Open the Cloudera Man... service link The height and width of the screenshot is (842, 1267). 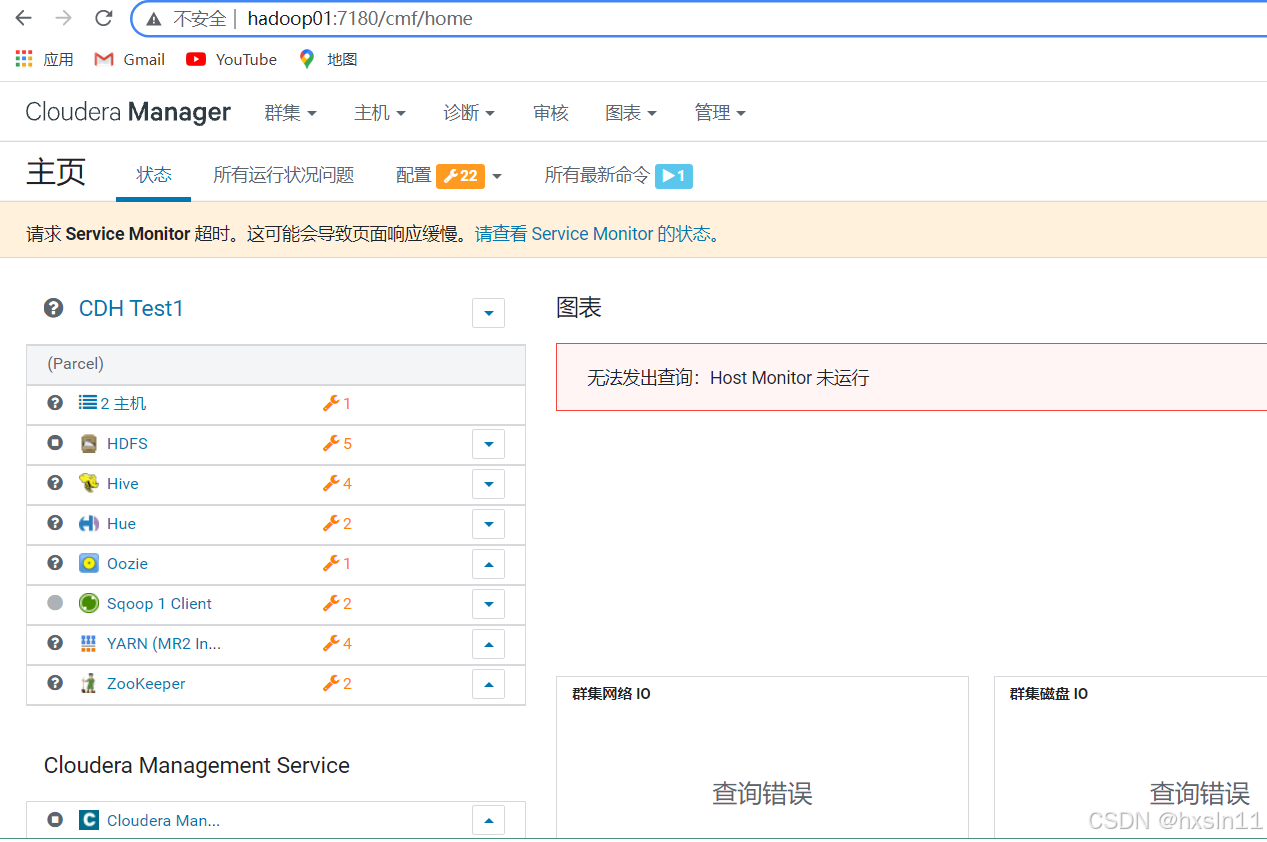[x=163, y=820]
